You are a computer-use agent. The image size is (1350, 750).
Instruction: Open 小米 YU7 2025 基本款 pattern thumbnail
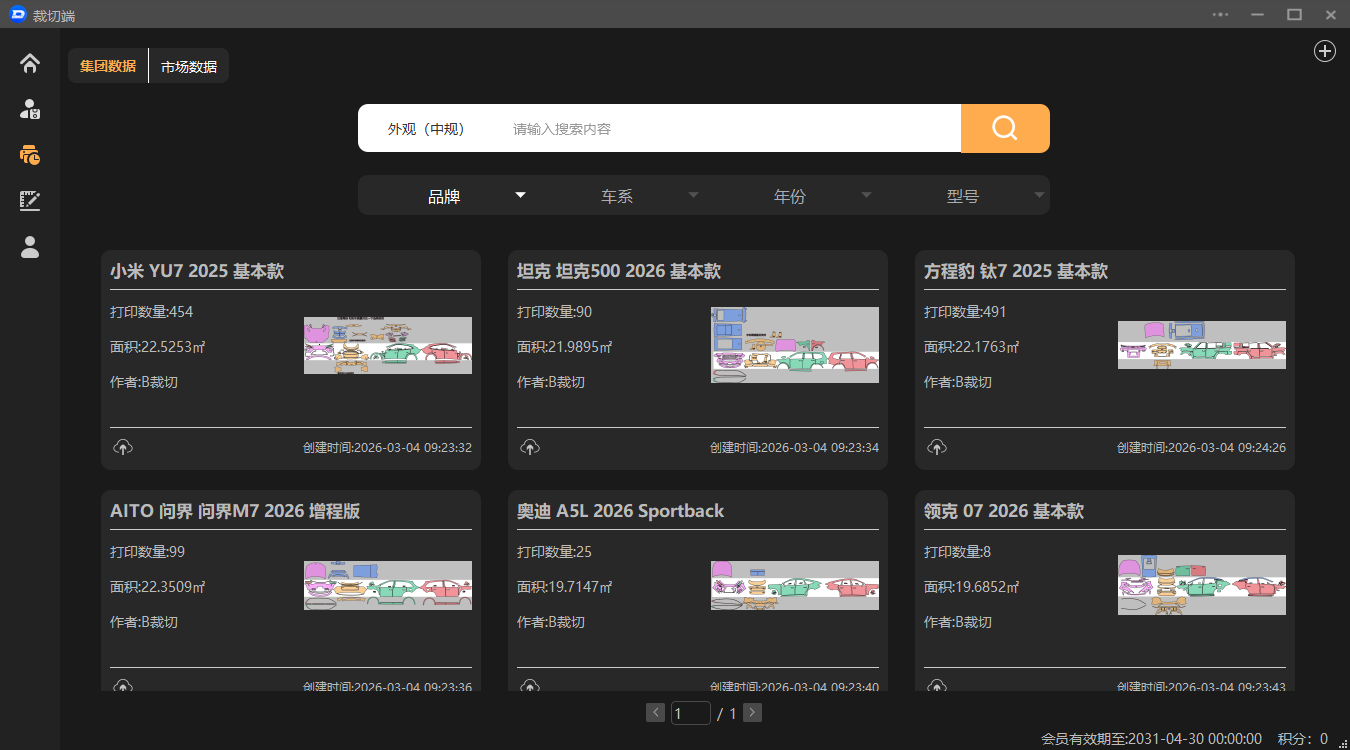point(388,345)
